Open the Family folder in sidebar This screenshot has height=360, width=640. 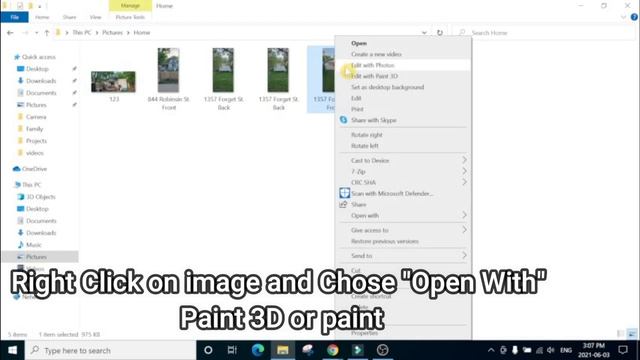point(34,129)
